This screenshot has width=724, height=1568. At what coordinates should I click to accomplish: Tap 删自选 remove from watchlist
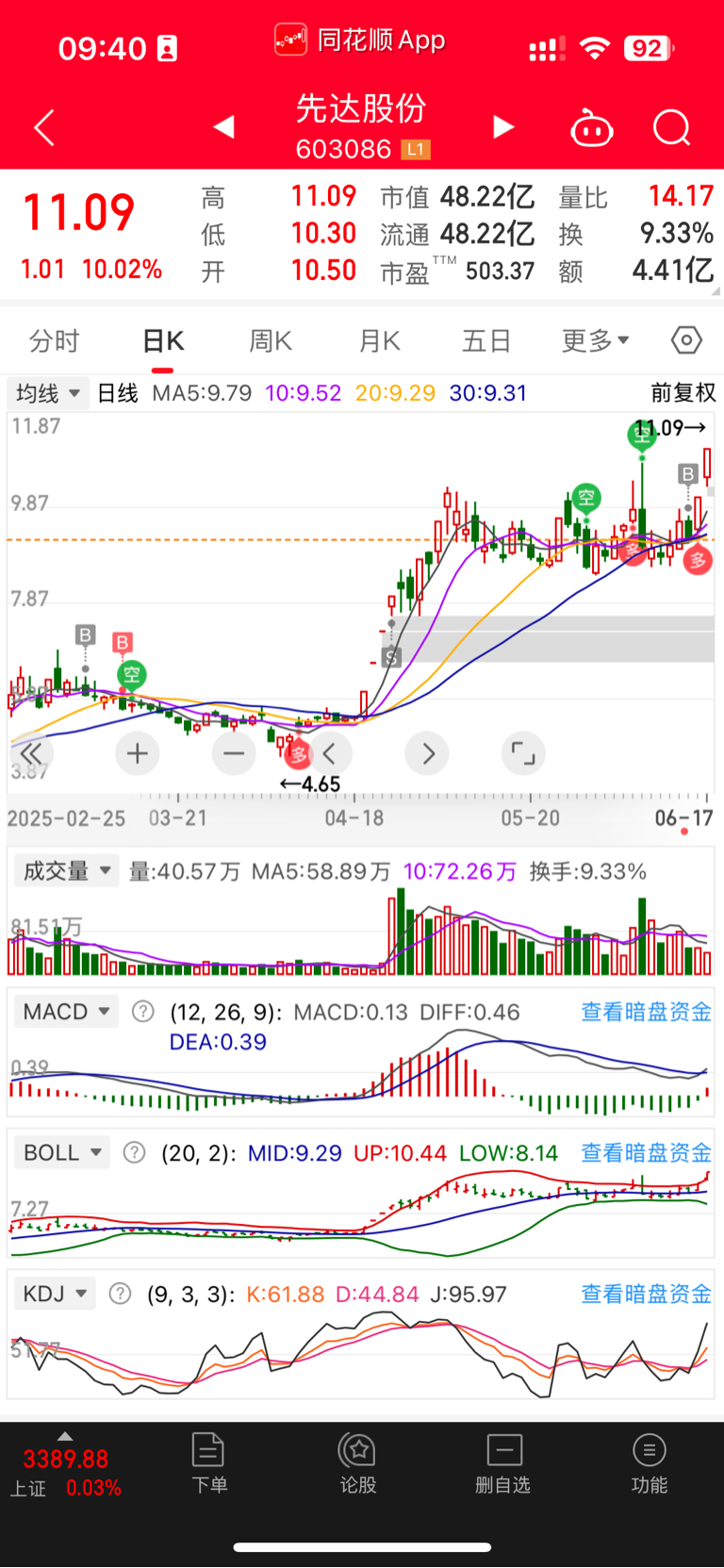coord(503,1462)
